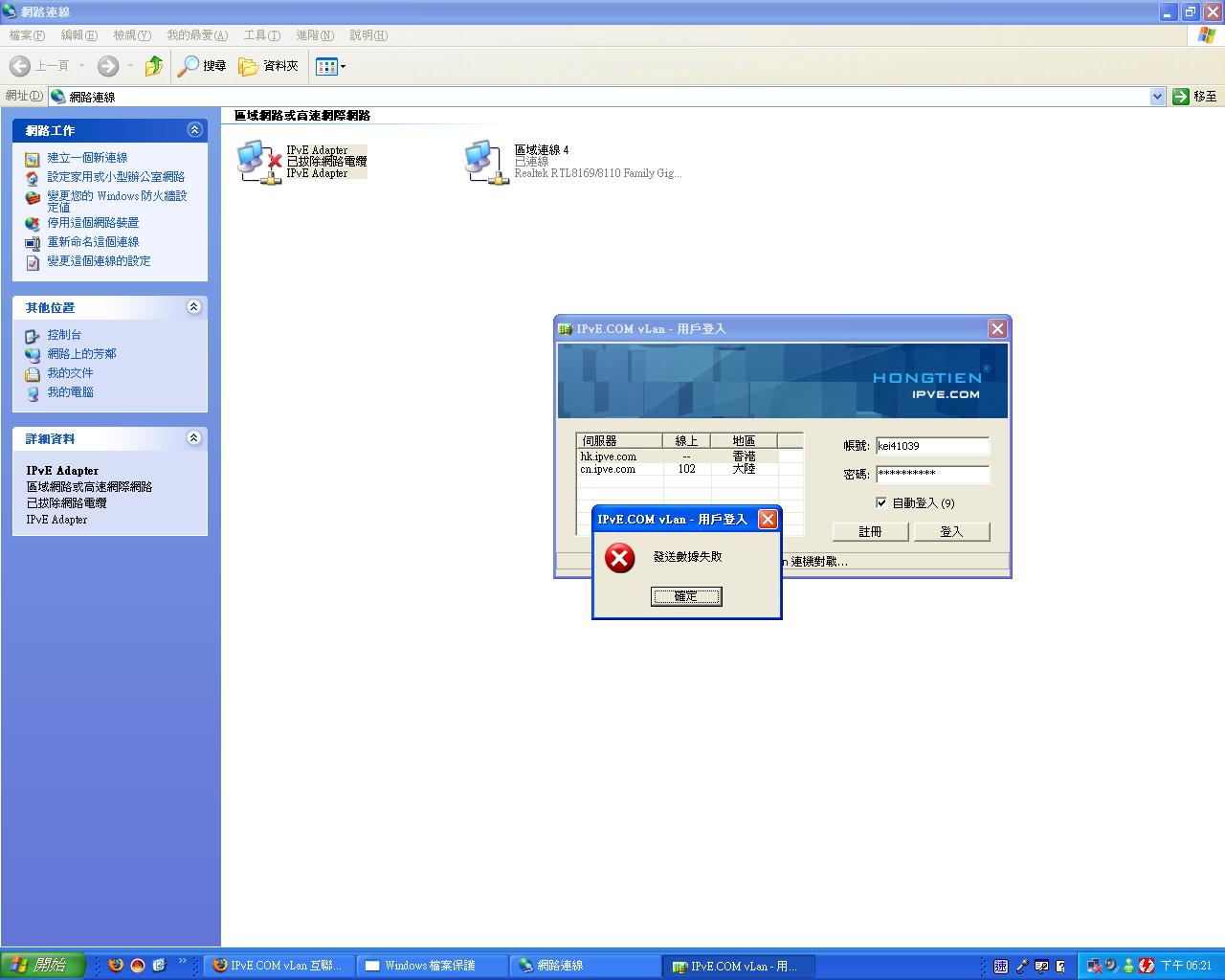Open the 檔案 menu
The height and width of the screenshot is (980, 1225).
pos(27,35)
